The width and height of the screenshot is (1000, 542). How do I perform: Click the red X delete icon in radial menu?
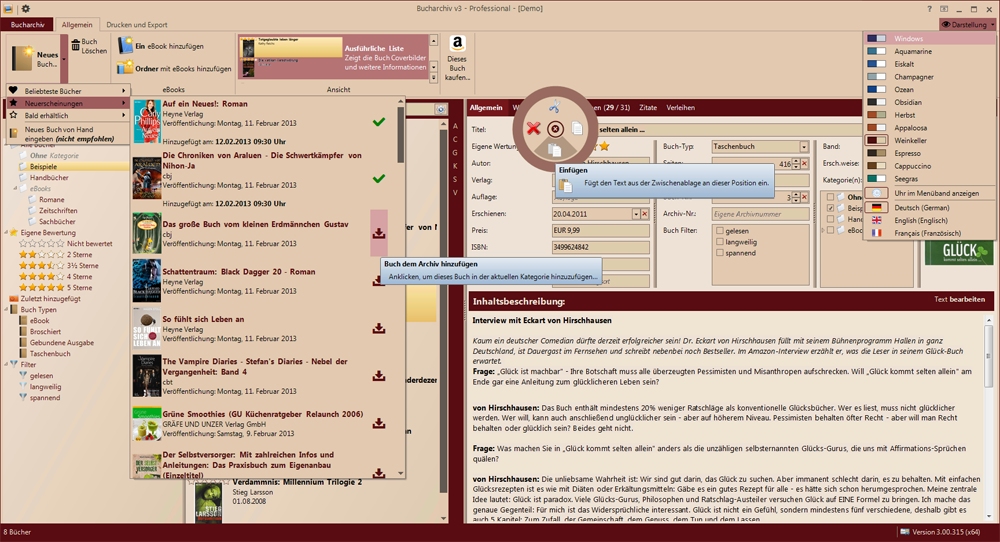[x=533, y=129]
